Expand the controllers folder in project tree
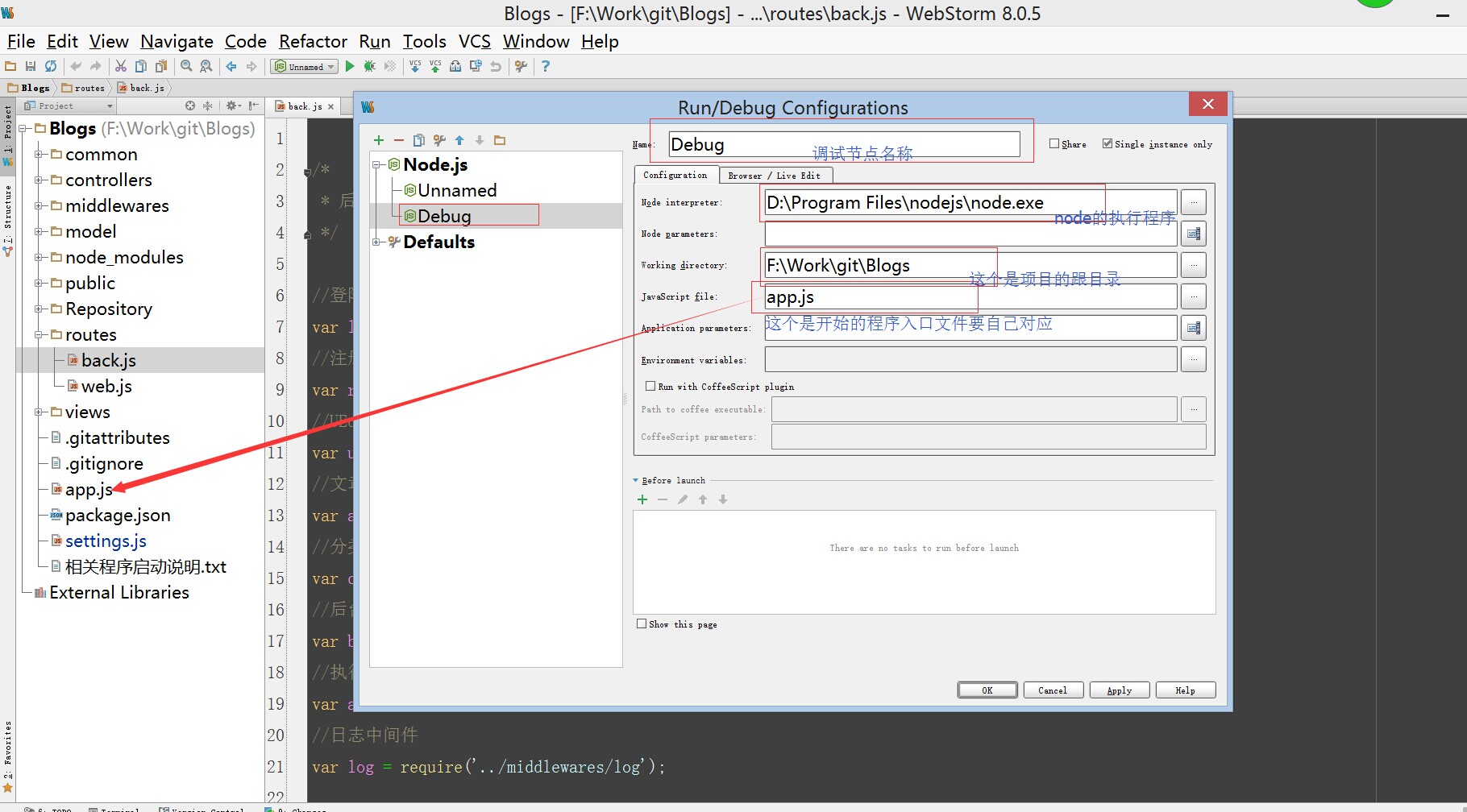1467x812 pixels. tap(38, 180)
